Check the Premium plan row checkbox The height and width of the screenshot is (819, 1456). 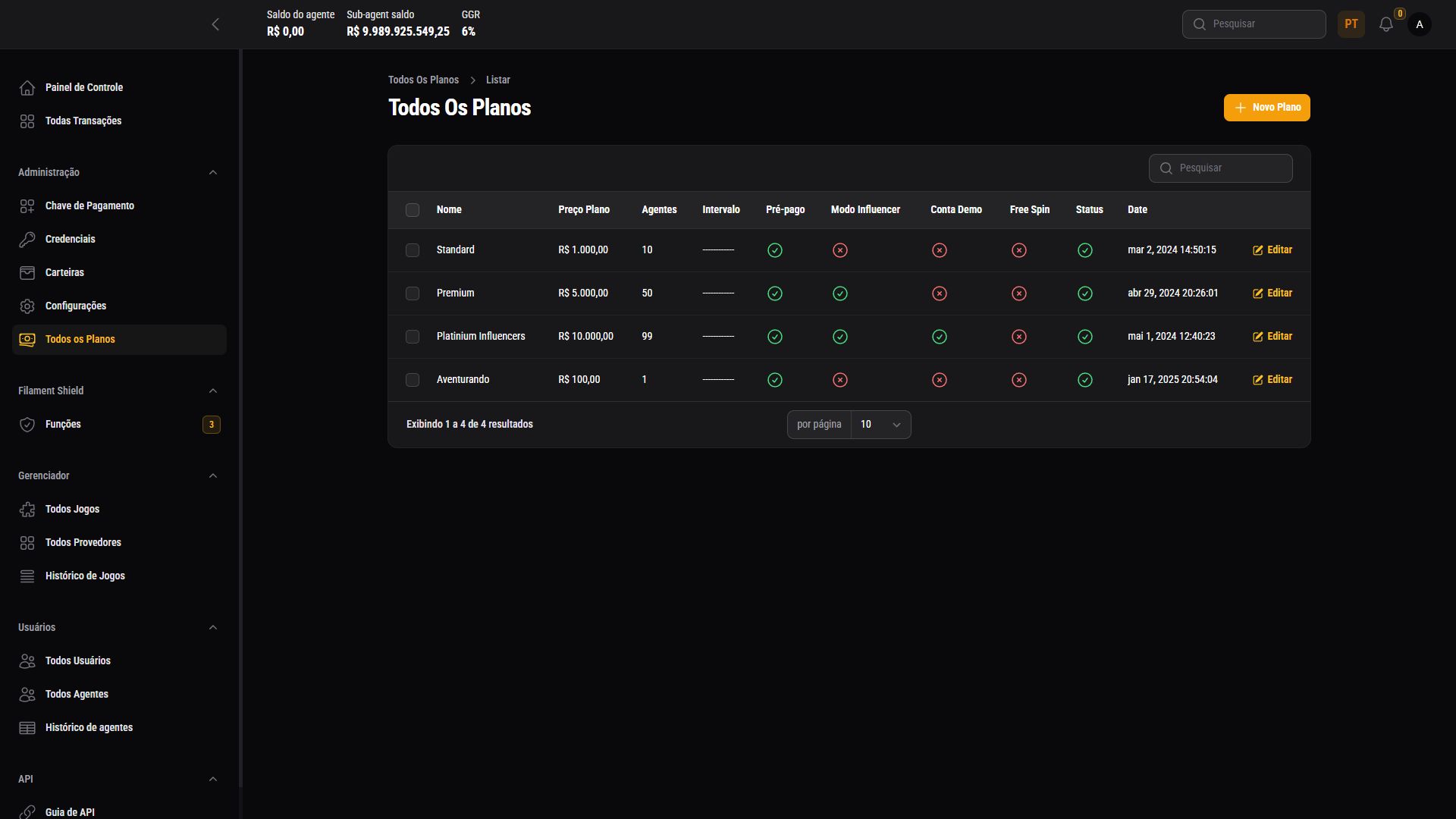(x=413, y=293)
